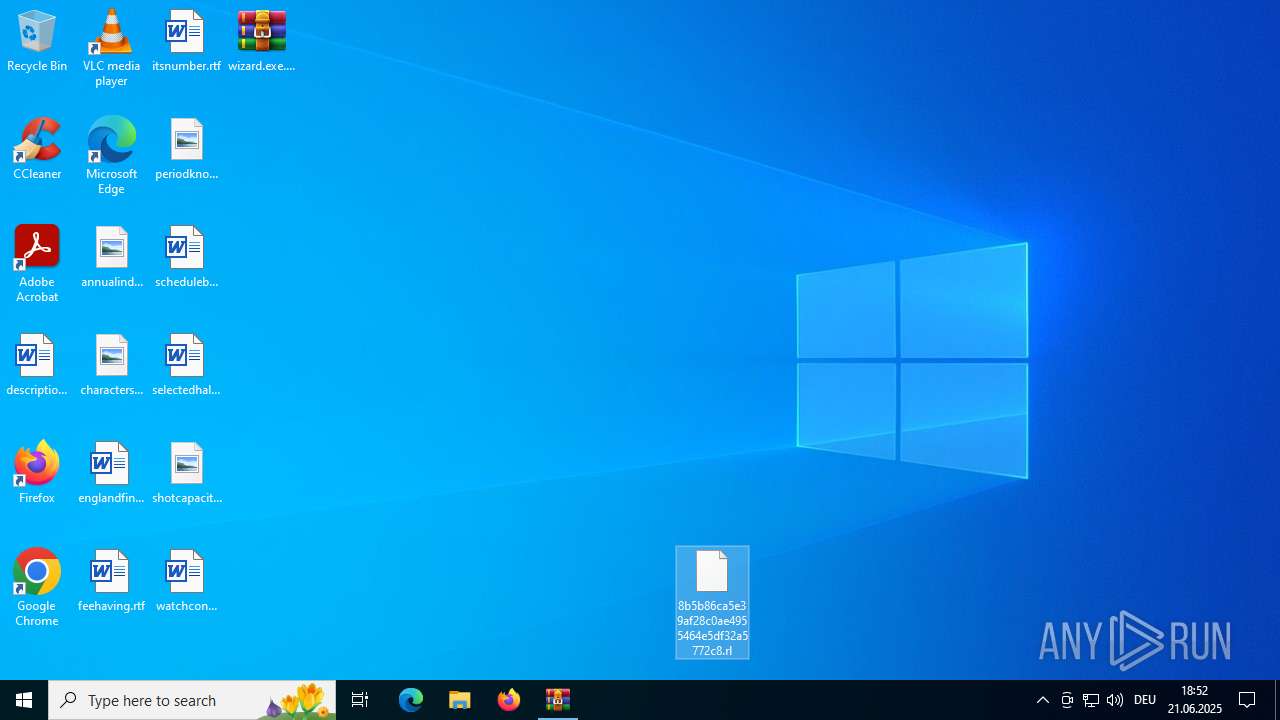Select the descriptio... Word document

[x=37, y=366]
